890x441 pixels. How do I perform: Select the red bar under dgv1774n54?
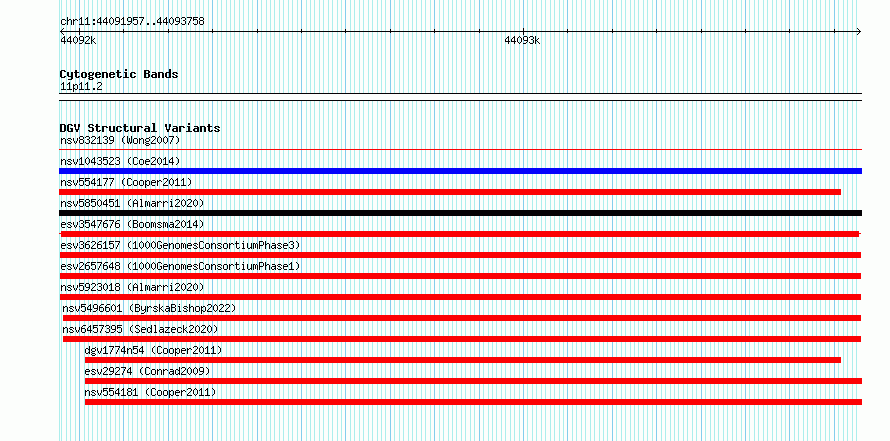pos(463,360)
